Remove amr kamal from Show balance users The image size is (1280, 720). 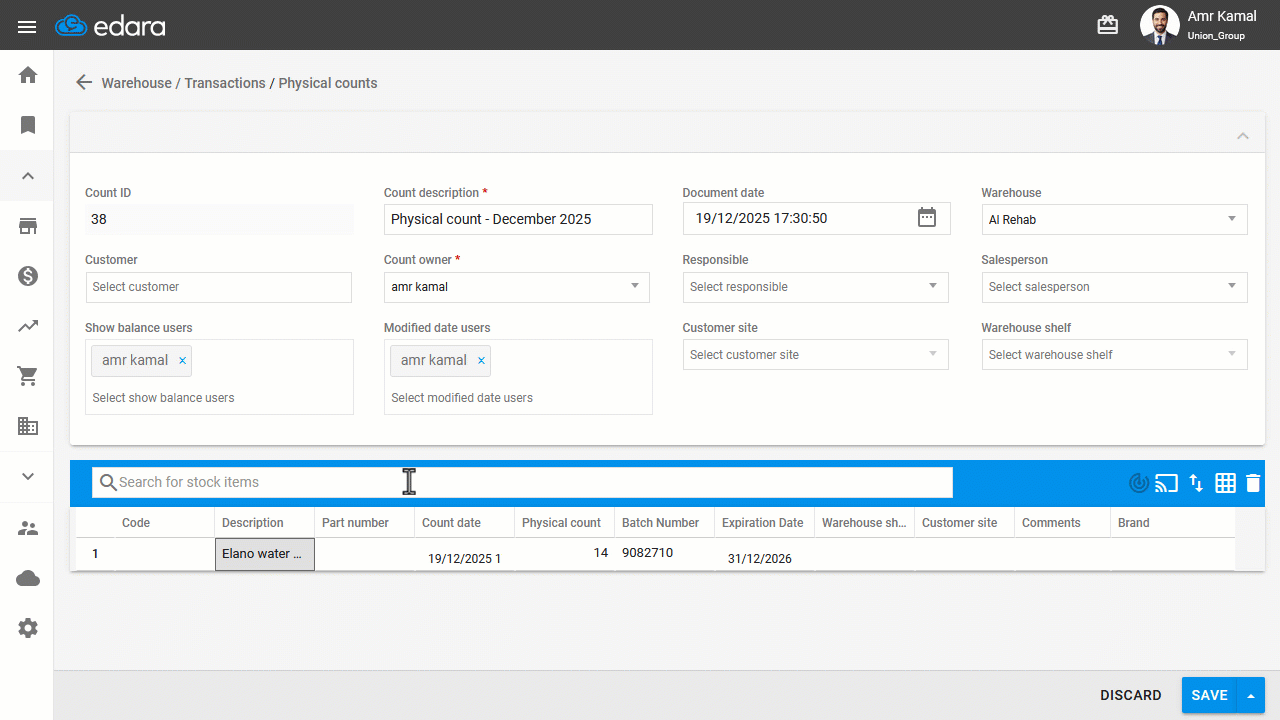point(182,361)
